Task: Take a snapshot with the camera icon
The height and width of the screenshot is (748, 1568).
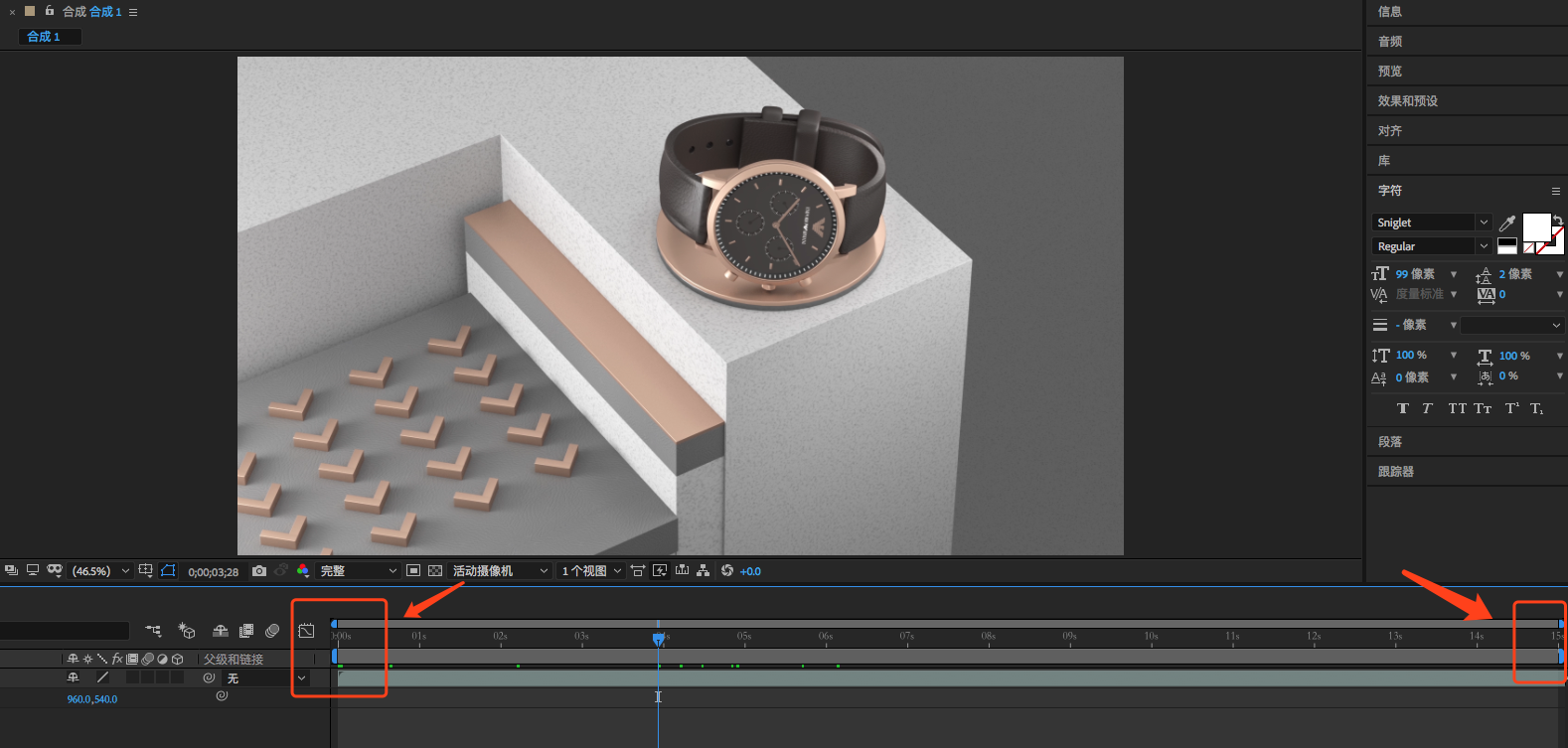Action: click(x=259, y=571)
